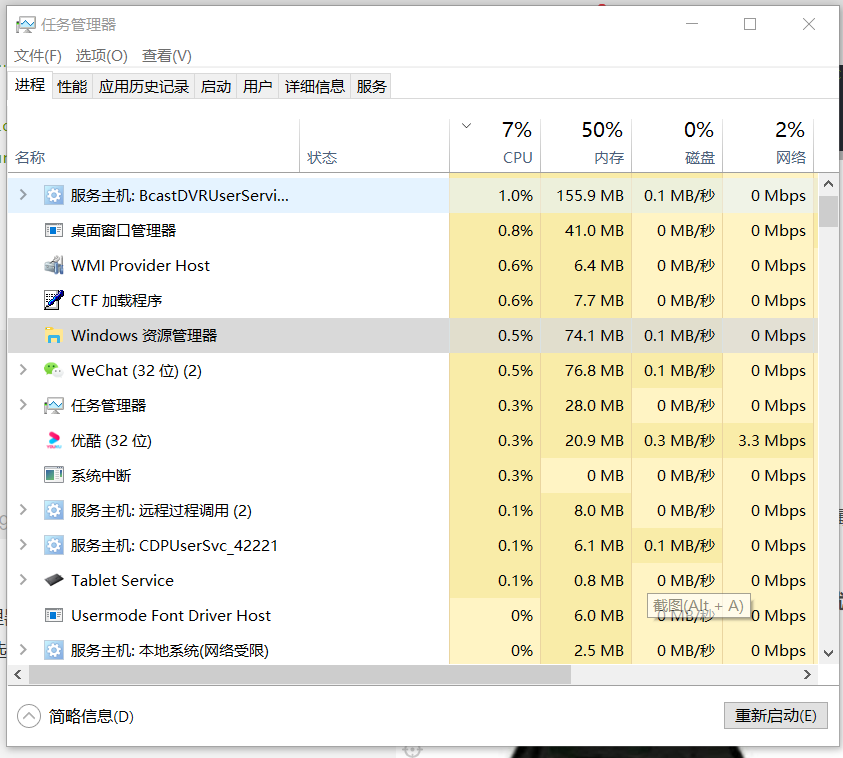This screenshot has height=758, width=843.
Task: Click the Task Manager title bar icon
Action: pyautogui.click(x=25, y=25)
